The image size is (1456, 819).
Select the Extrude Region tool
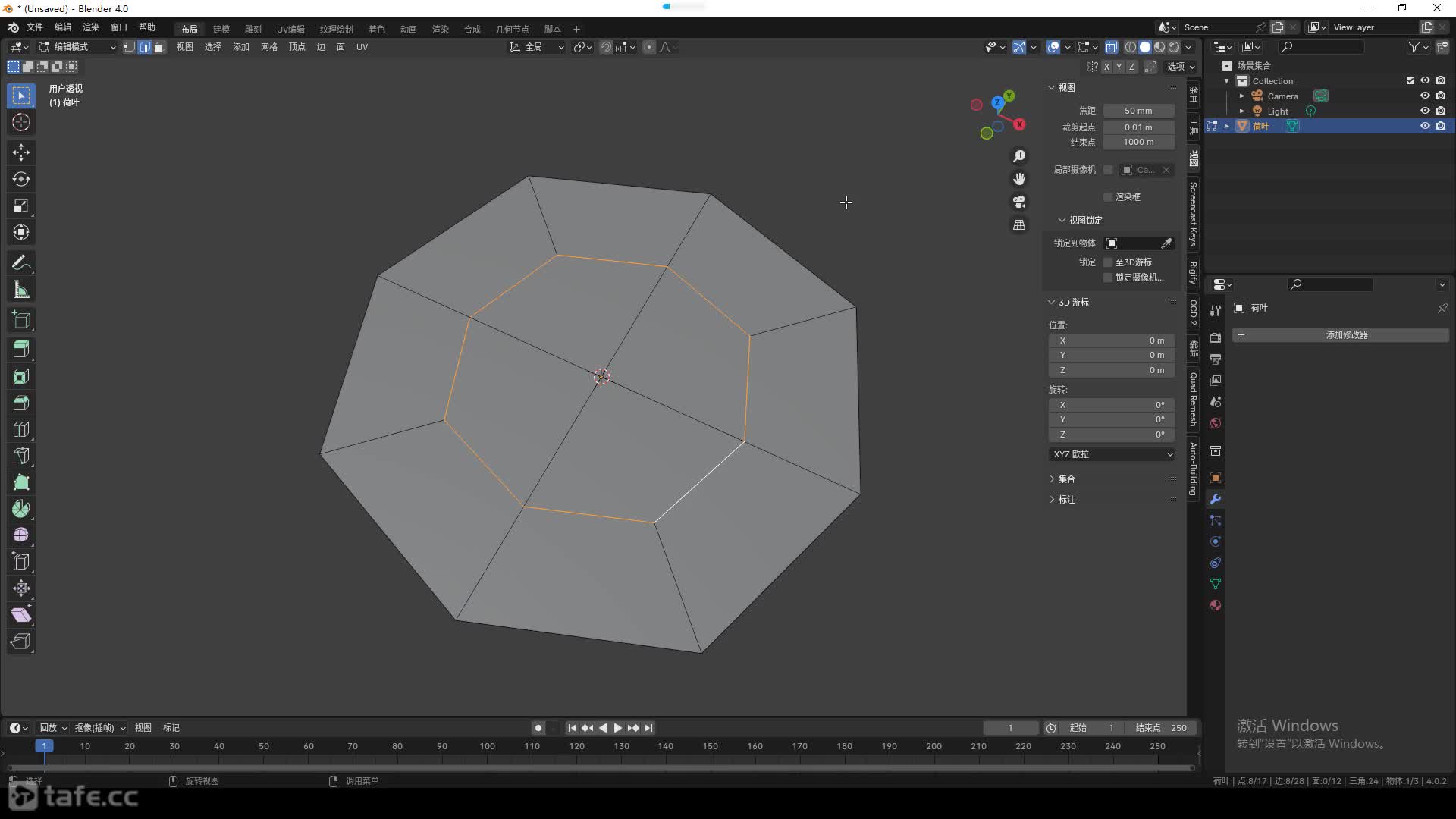click(21, 349)
